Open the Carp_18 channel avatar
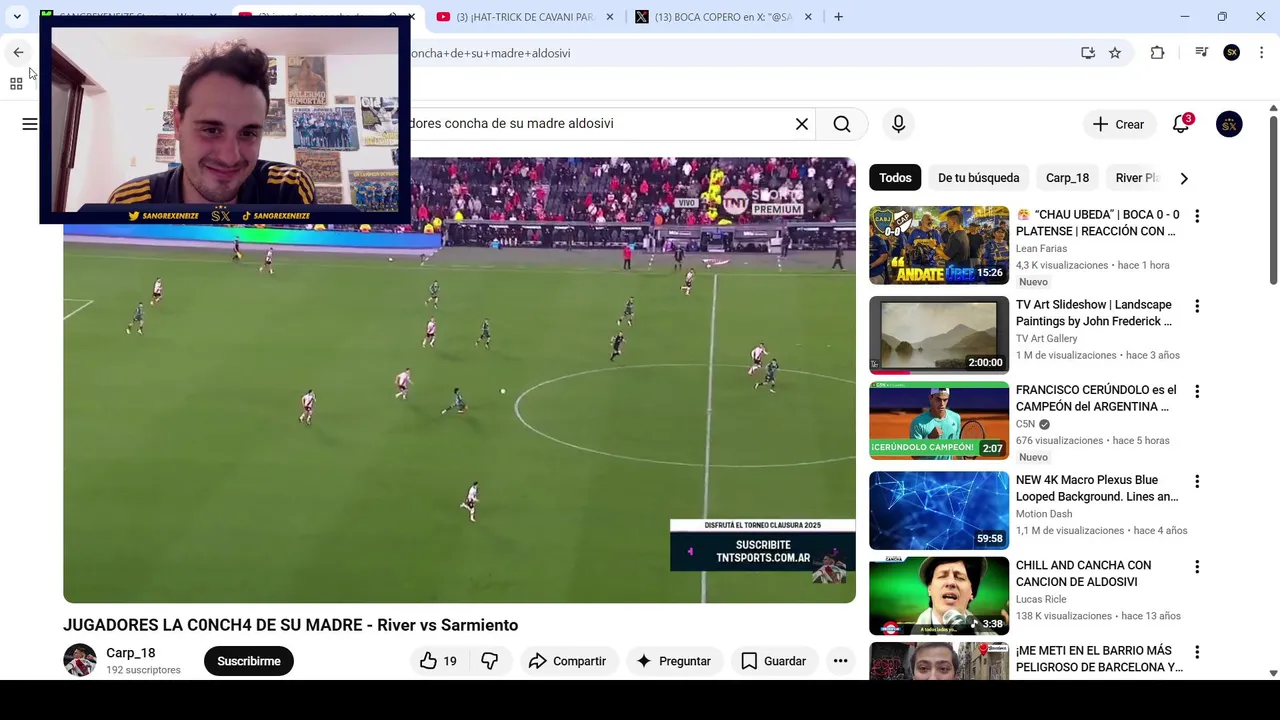This screenshot has width=1280, height=720. (80, 661)
